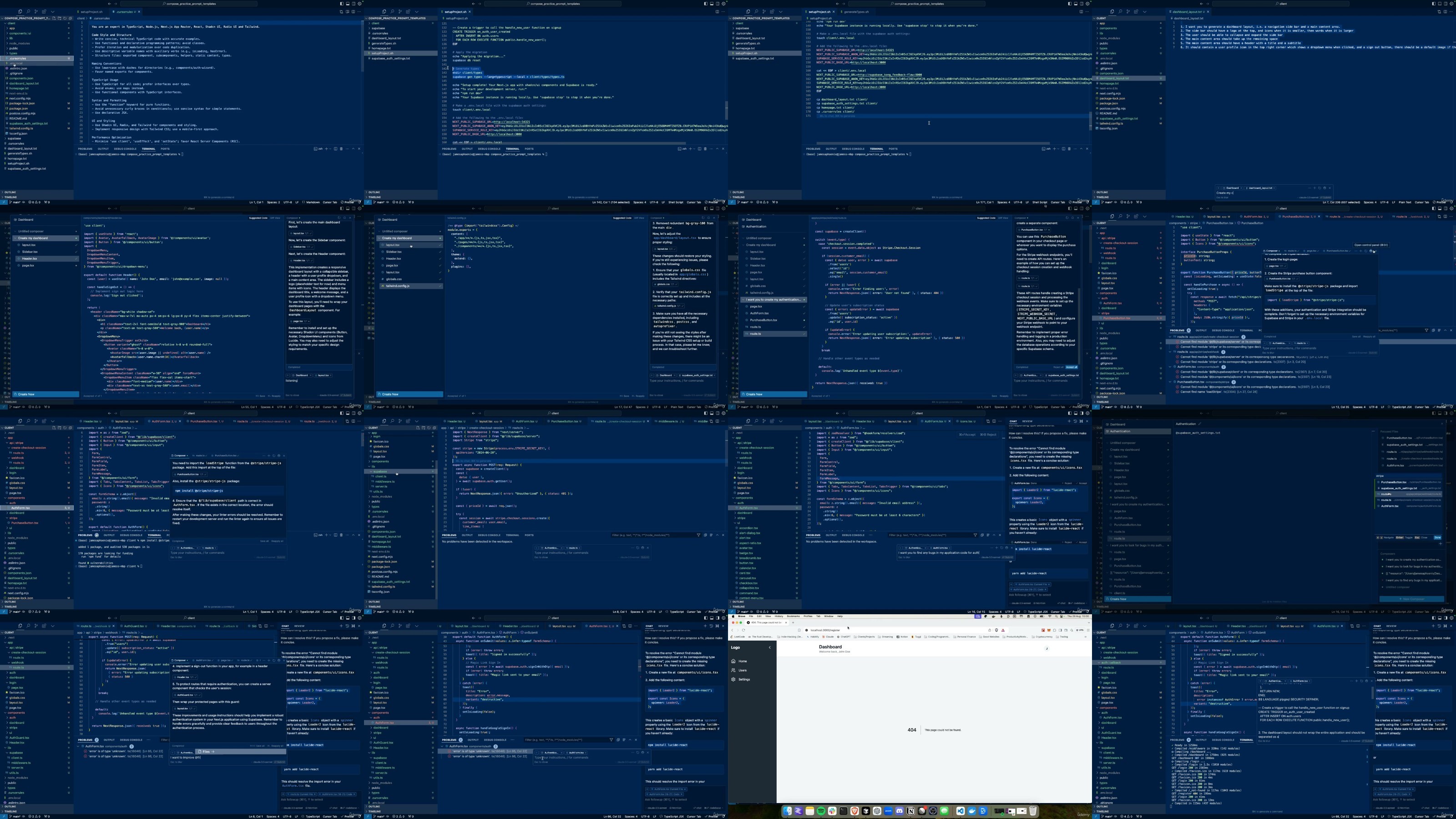
Task: Toggle the Brave VPN button
Action: point(1080,630)
